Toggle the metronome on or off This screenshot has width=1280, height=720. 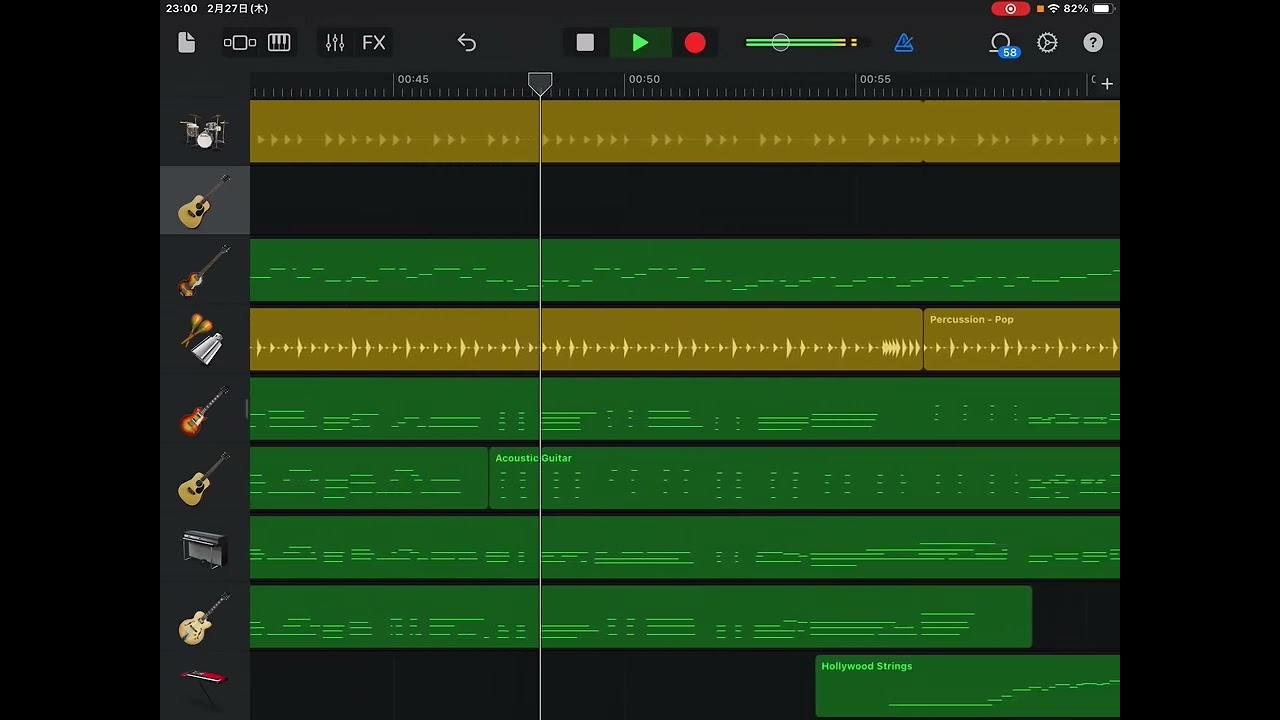point(904,43)
